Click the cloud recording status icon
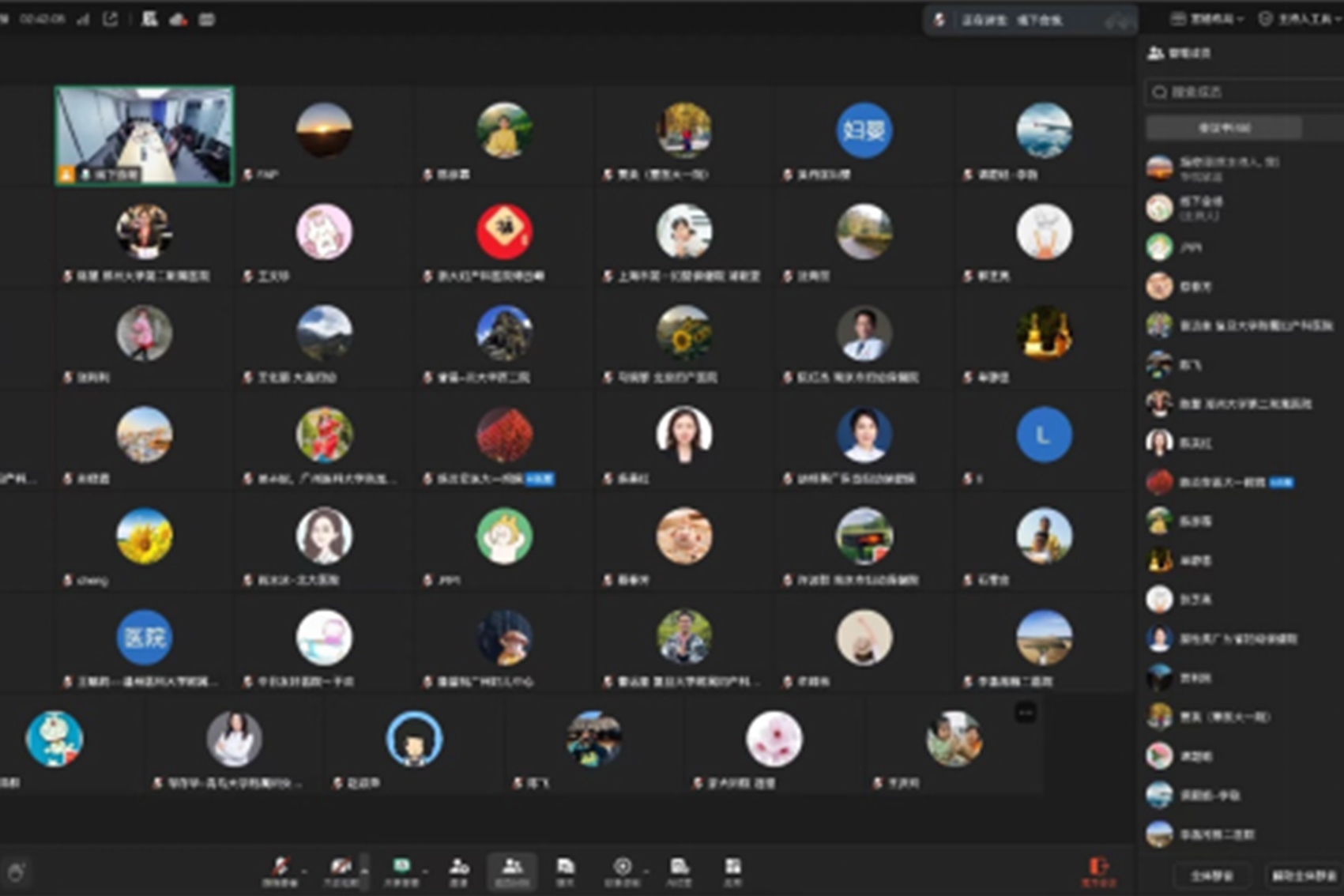Image resolution: width=1344 pixels, height=896 pixels. (x=179, y=19)
